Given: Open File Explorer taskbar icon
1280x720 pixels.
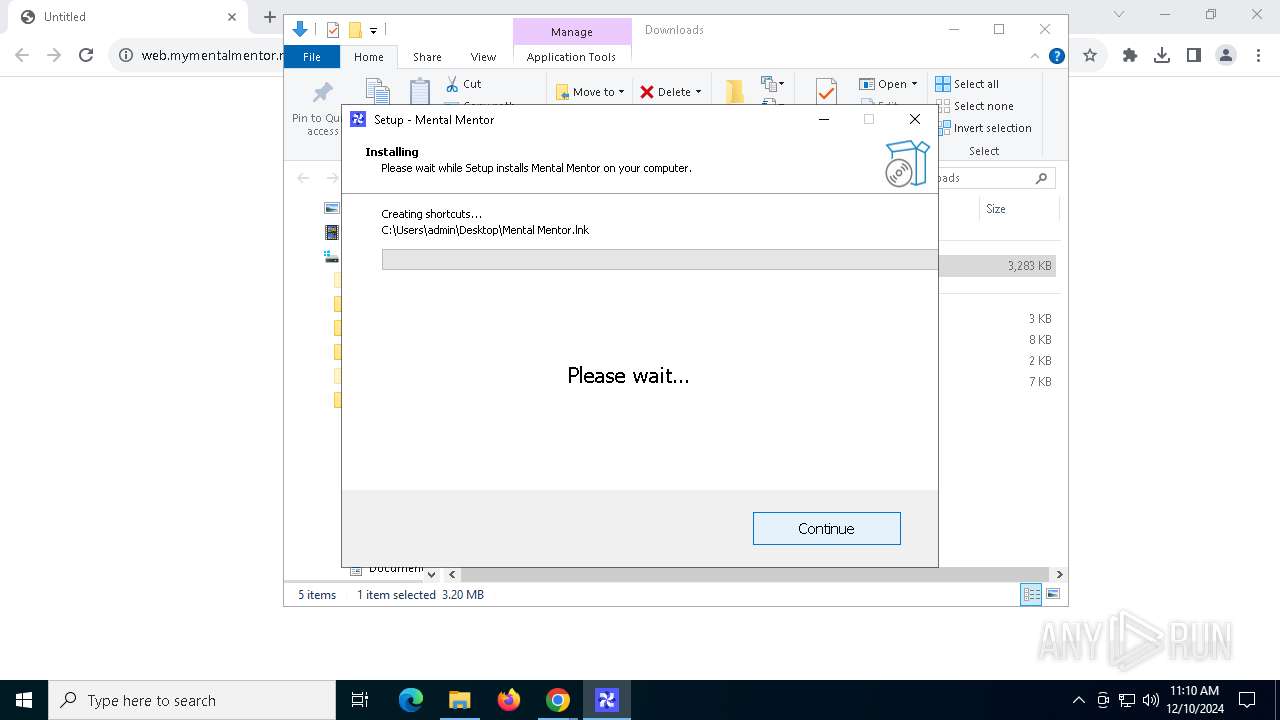Looking at the screenshot, I should 459,700.
